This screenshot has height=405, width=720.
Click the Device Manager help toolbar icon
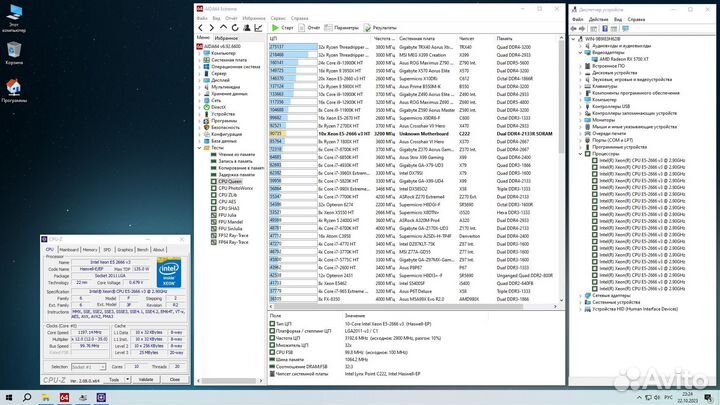coord(605,28)
